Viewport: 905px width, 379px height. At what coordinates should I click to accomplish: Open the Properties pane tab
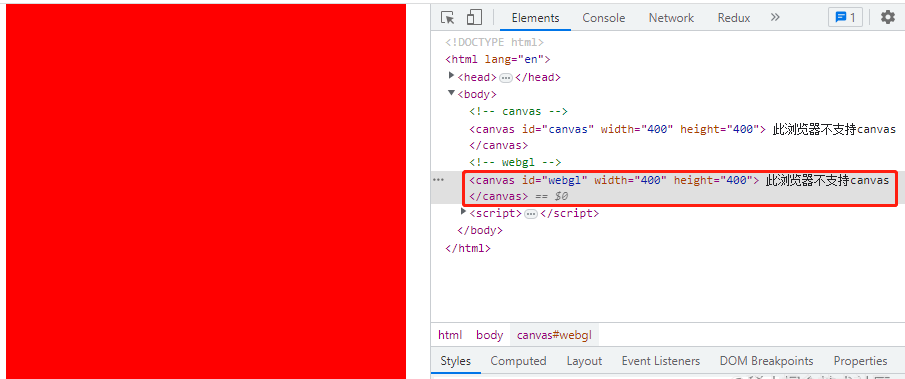click(x=860, y=361)
